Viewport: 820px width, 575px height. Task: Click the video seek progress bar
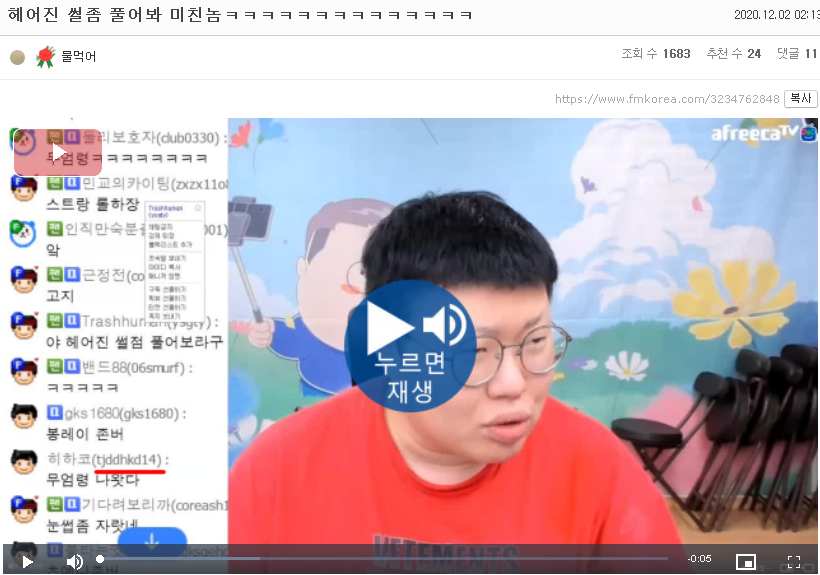coord(383,559)
